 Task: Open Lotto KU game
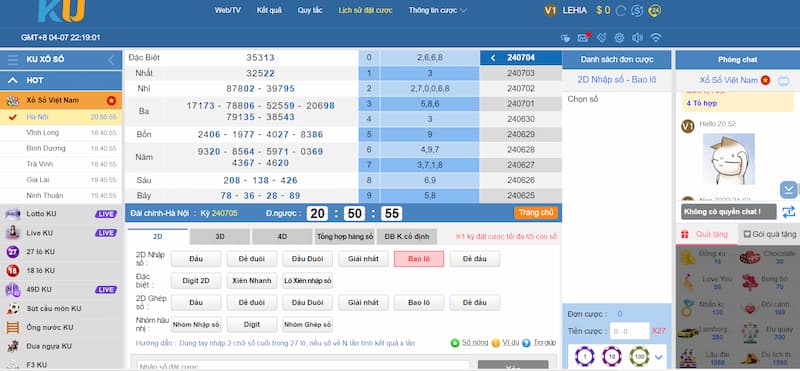click(61, 214)
